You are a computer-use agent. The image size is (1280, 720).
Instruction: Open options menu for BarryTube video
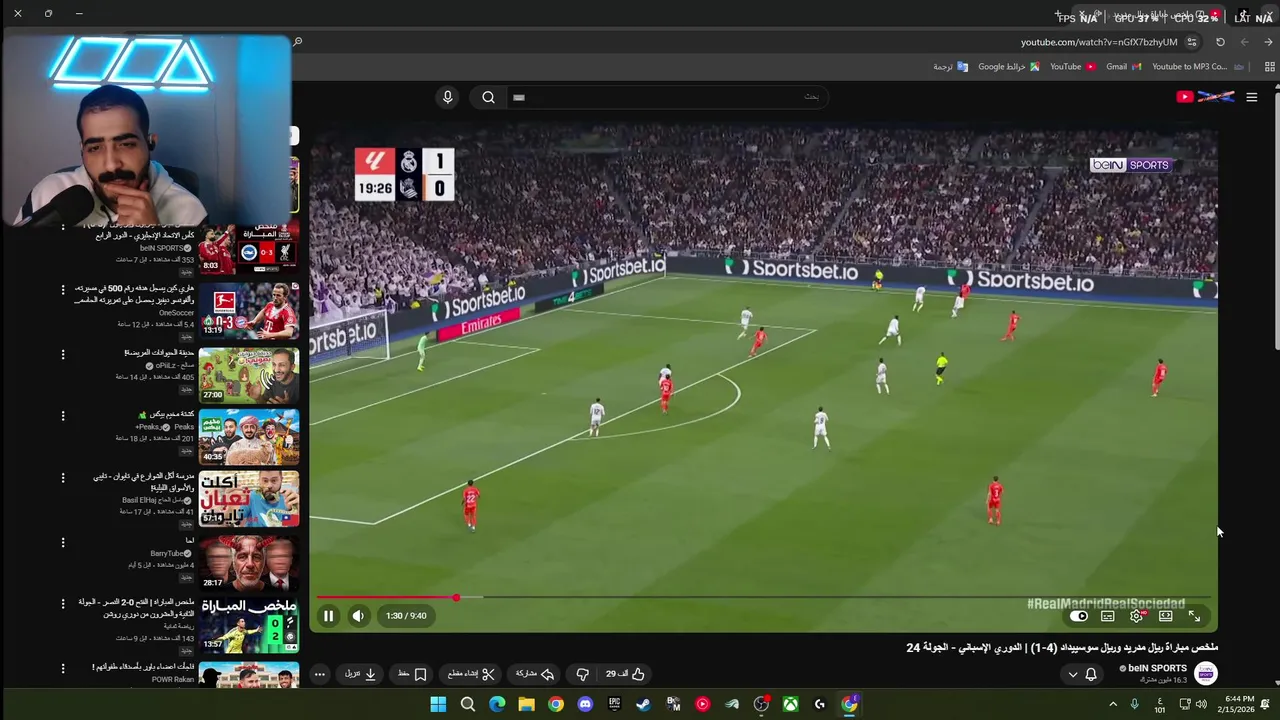click(x=63, y=542)
